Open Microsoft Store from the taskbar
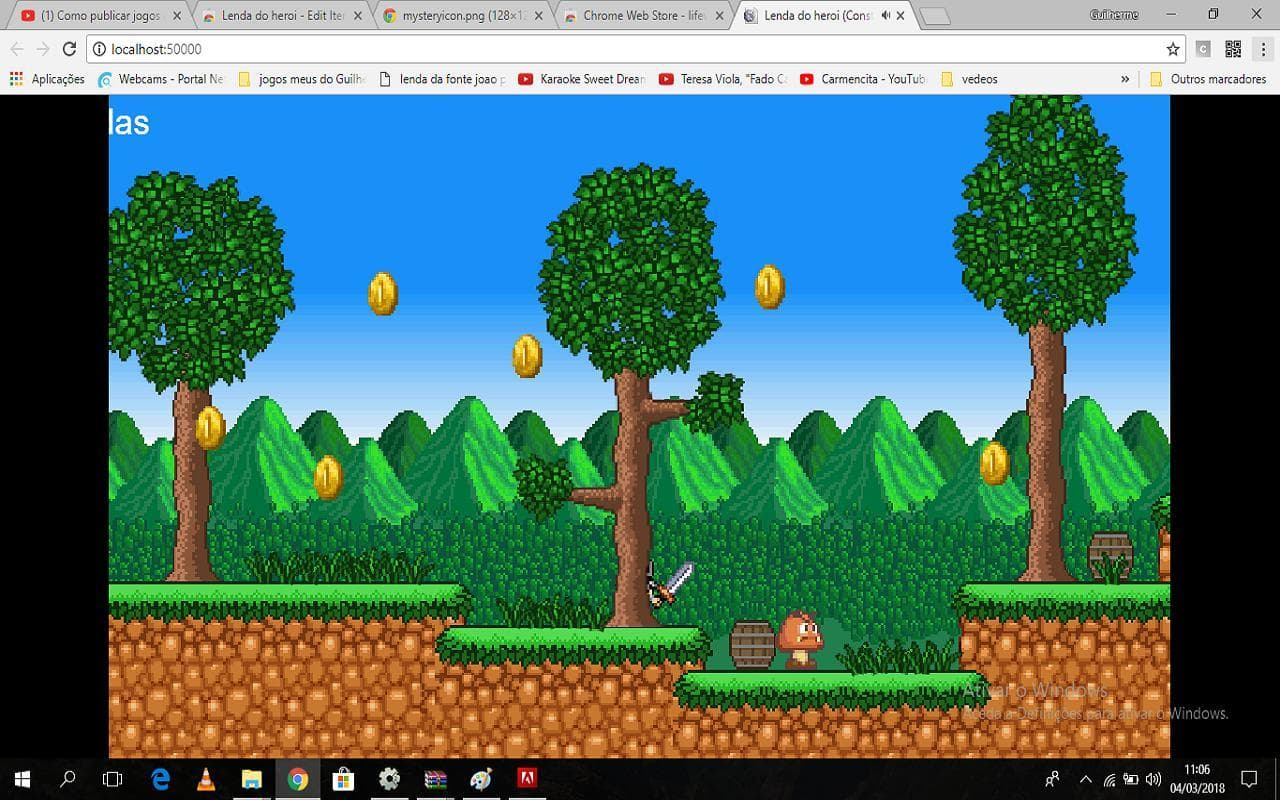Viewport: 1280px width, 800px height. pyautogui.click(x=343, y=779)
